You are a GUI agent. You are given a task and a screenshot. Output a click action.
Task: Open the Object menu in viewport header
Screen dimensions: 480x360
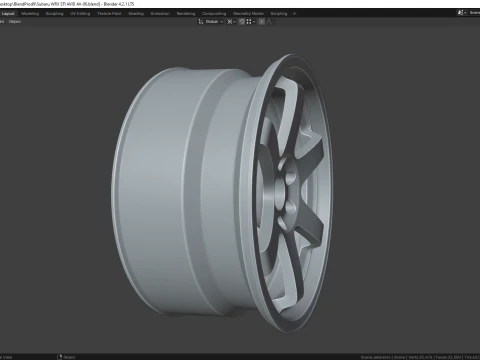[15, 22]
